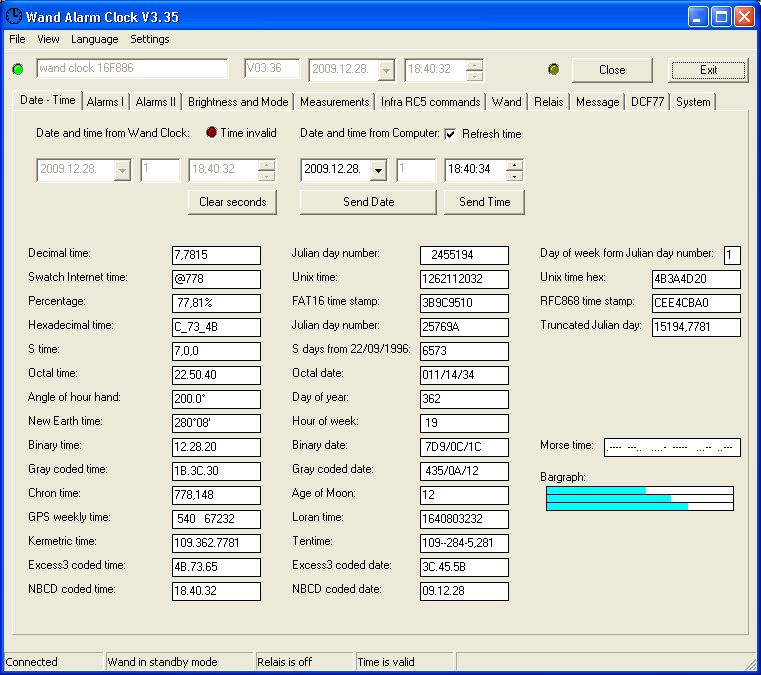761x675 pixels.
Task: Open the computer date dropdown
Action: pyautogui.click(x=378, y=170)
